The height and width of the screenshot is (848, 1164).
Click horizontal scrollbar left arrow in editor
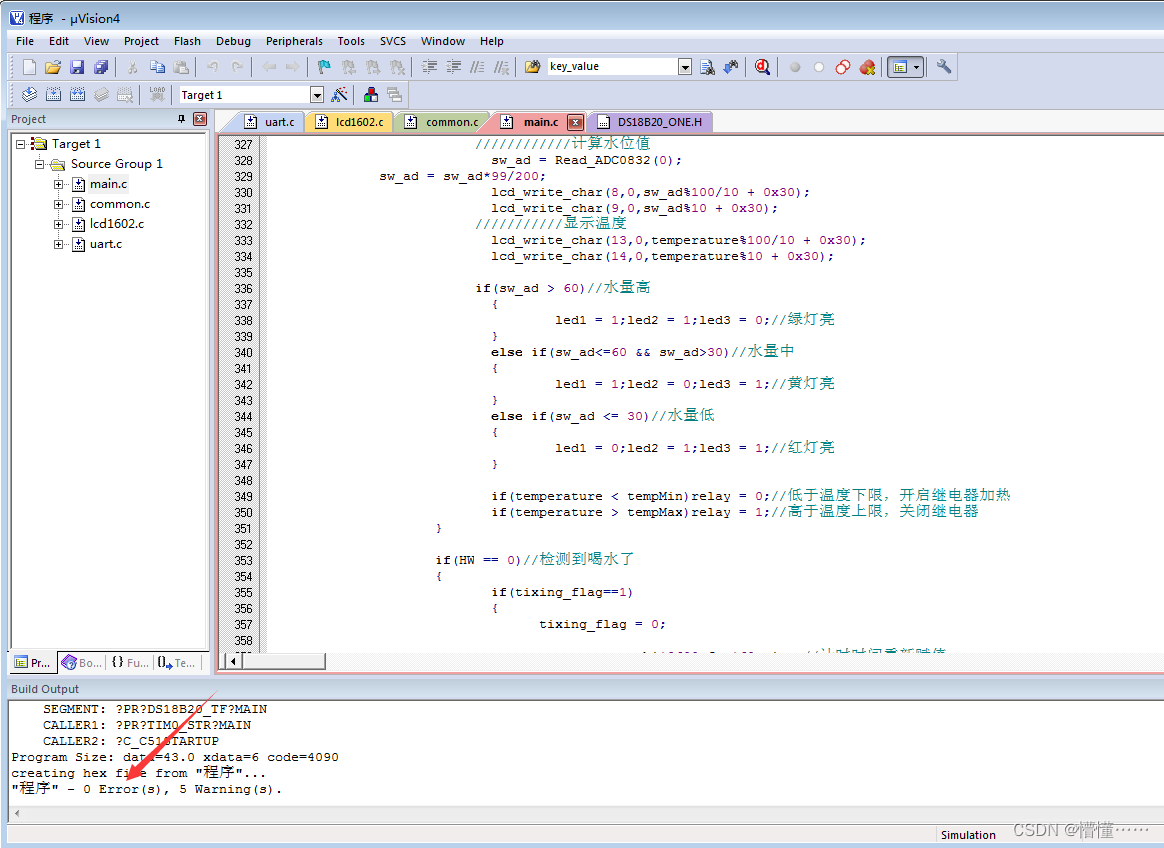click(233, 661)
